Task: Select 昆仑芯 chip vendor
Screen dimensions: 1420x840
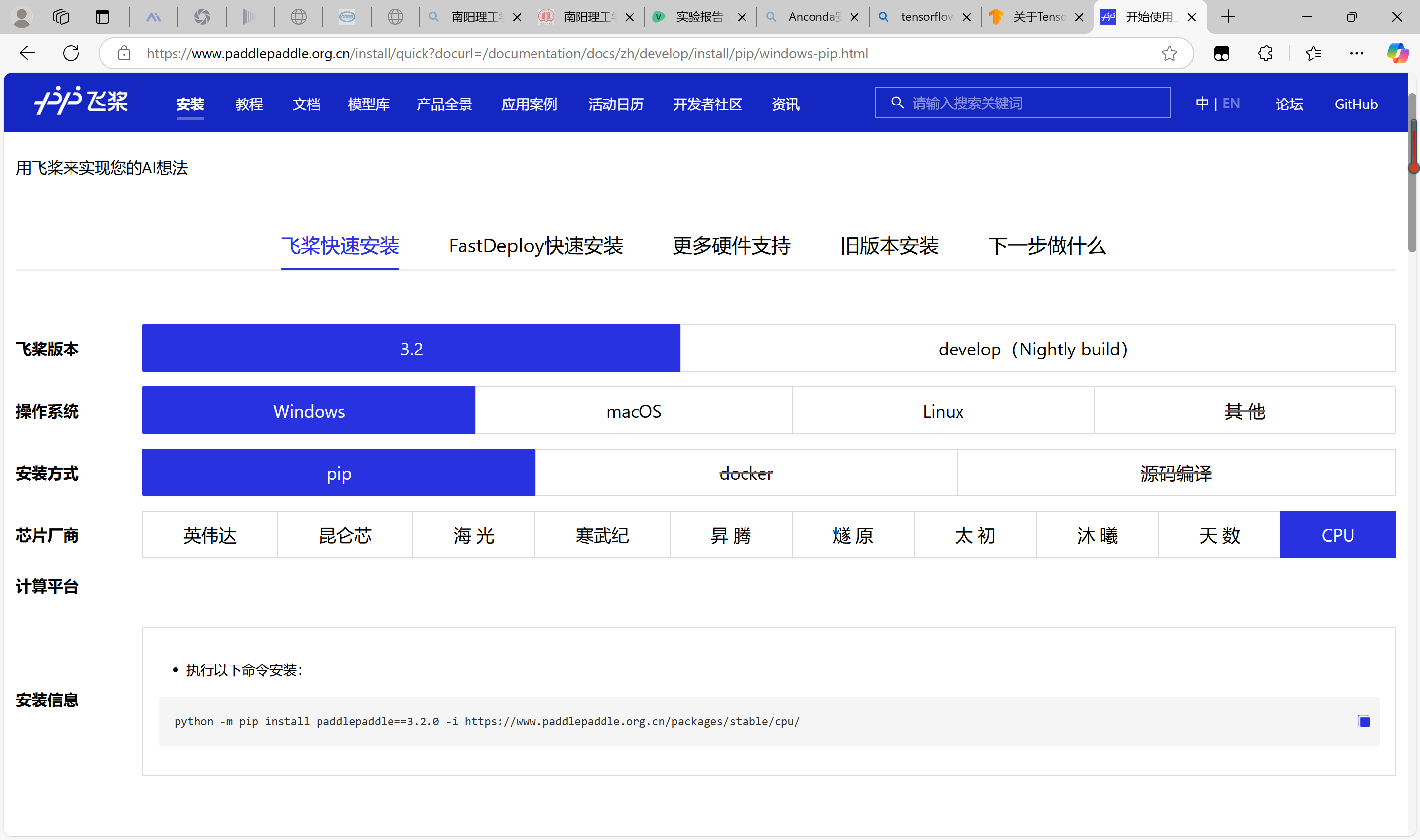Action: tap(345, 535)
